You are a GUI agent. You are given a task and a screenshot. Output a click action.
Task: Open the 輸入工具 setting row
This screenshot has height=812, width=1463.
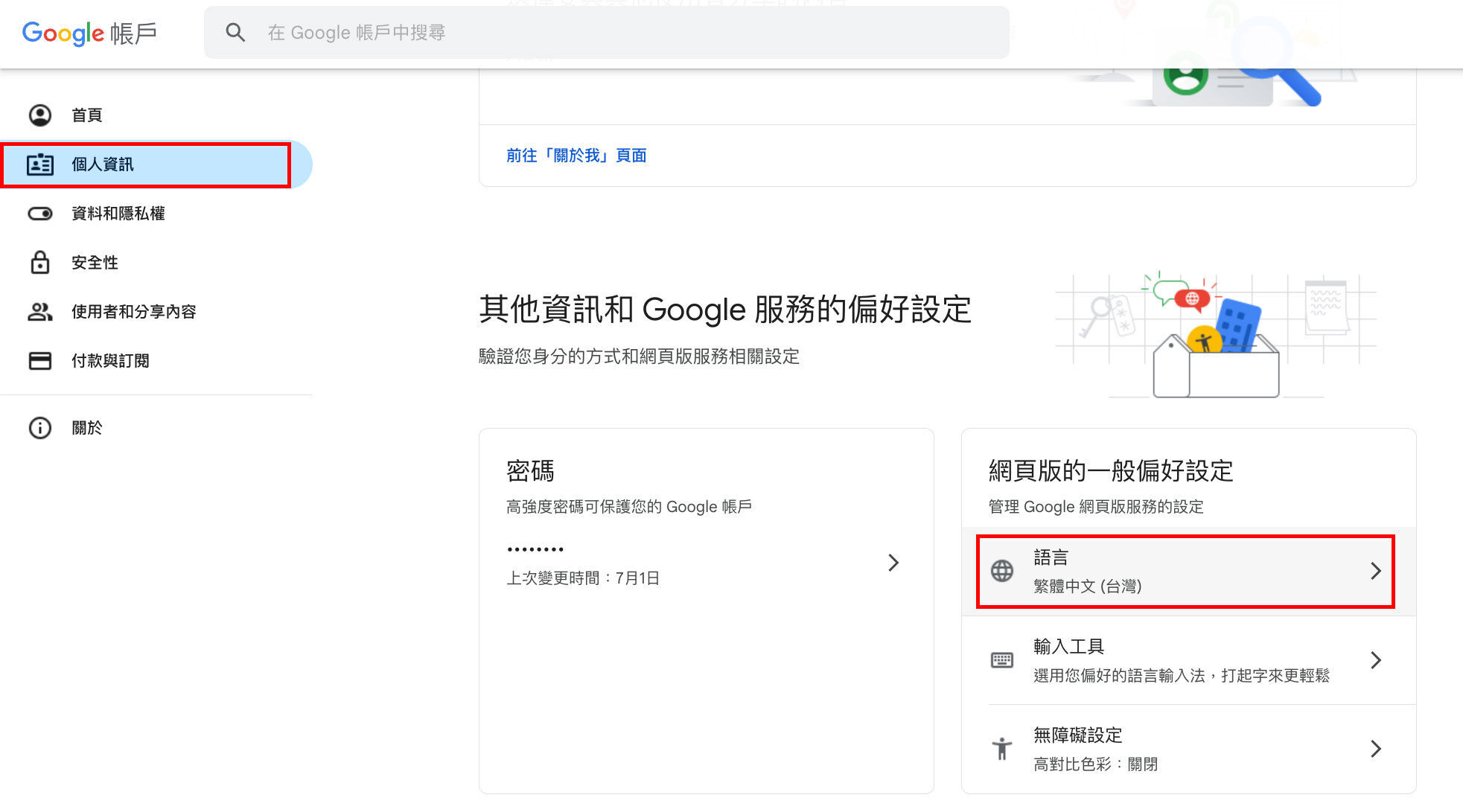(1189, 660)
